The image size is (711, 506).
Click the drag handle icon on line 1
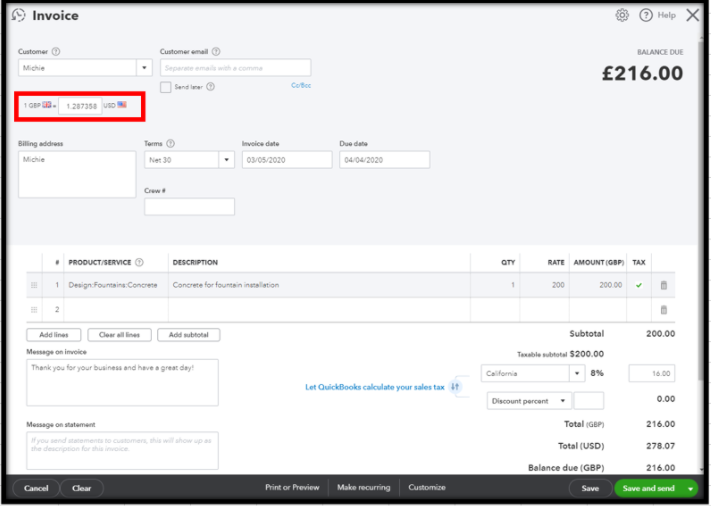[34, 285]
